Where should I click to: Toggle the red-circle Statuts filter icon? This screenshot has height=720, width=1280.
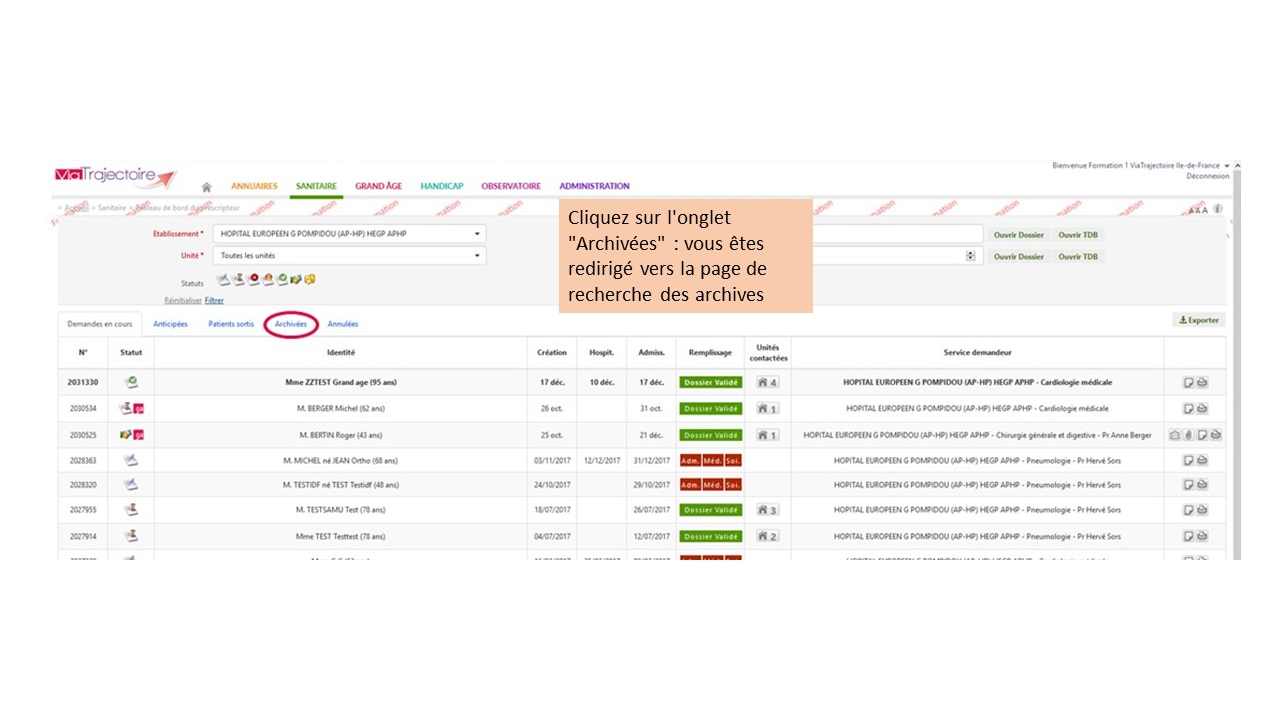254,279
